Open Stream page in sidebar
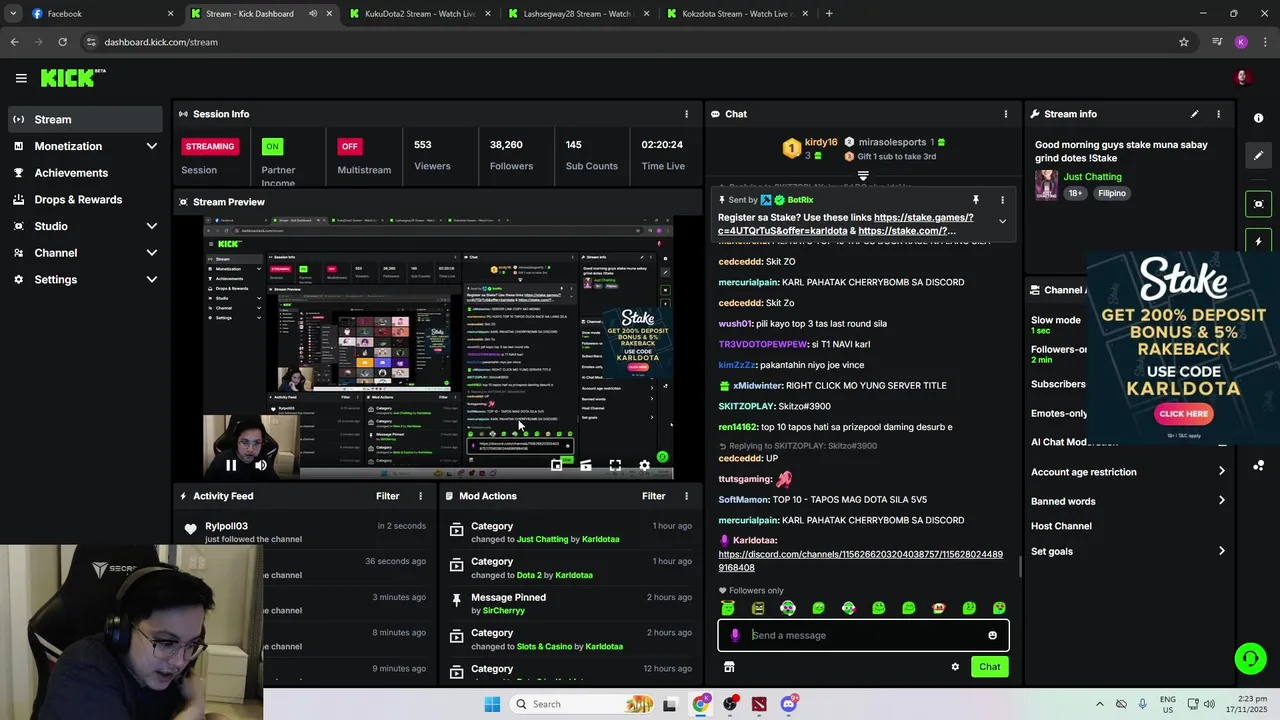Viewport: 1280px width, 720px height. pos(85,119)
